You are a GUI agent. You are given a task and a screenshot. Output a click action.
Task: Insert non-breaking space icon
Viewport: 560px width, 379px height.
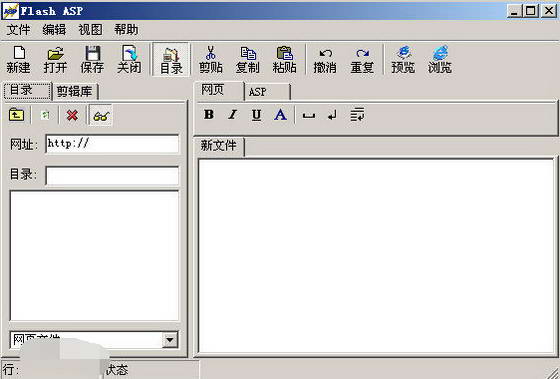click(309, 115)
